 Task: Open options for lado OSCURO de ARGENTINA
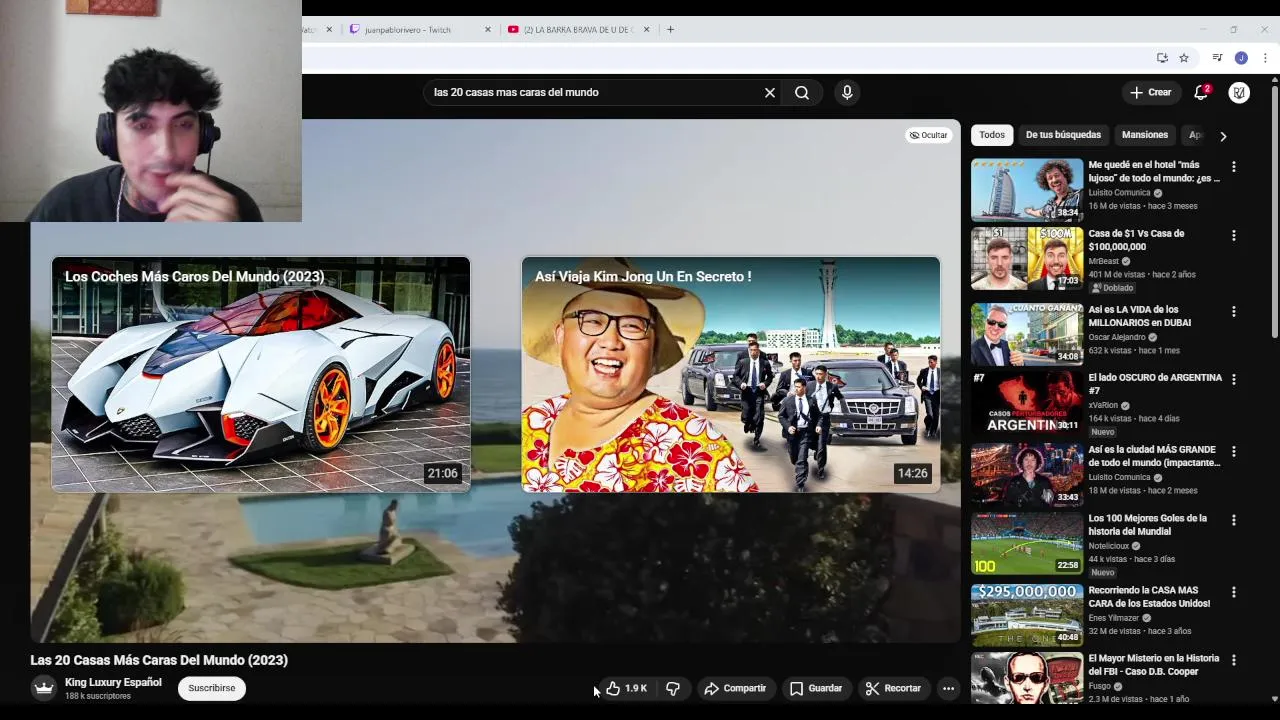click(1234, 380)
